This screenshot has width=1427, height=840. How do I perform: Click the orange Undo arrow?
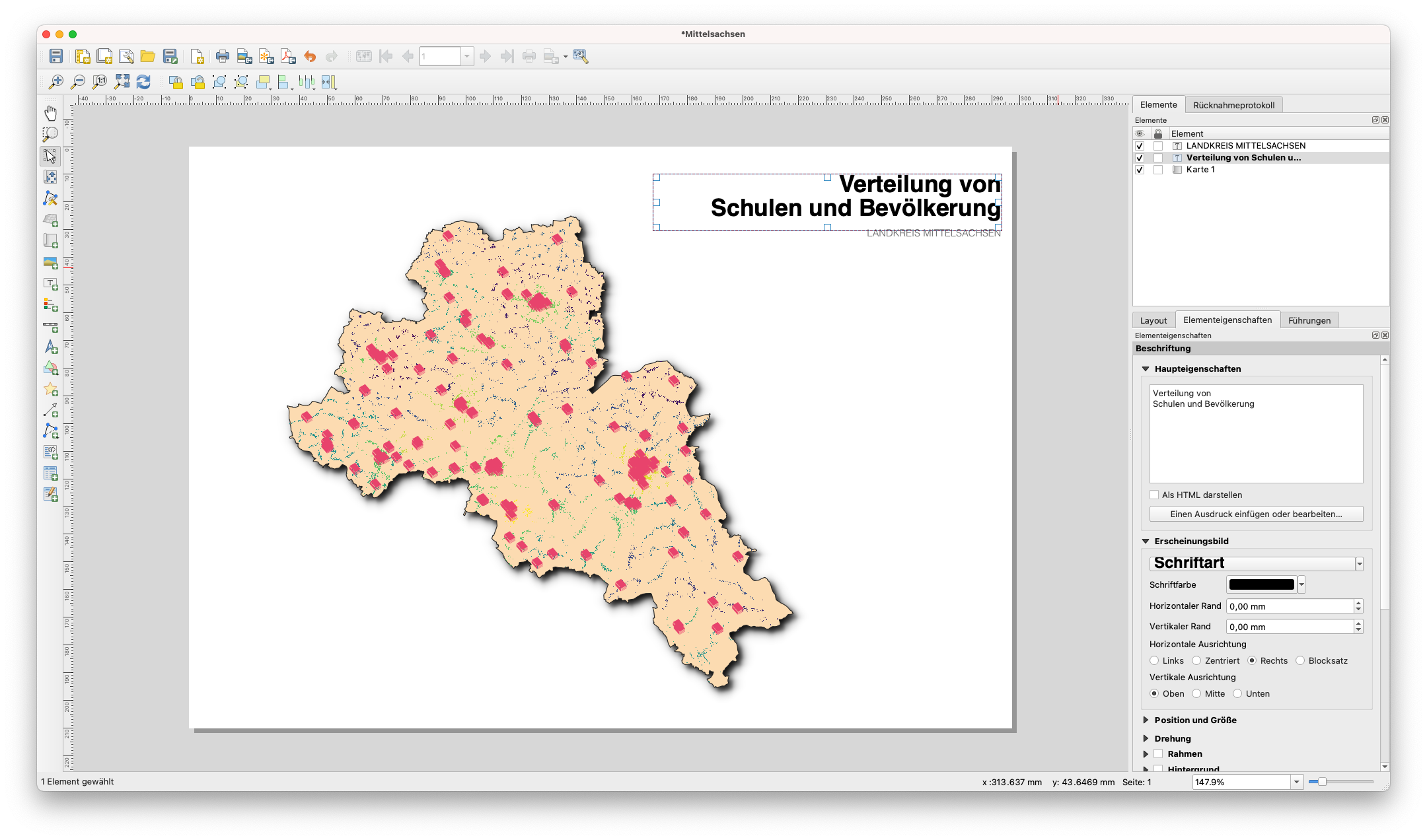click(x=310, y=57)
